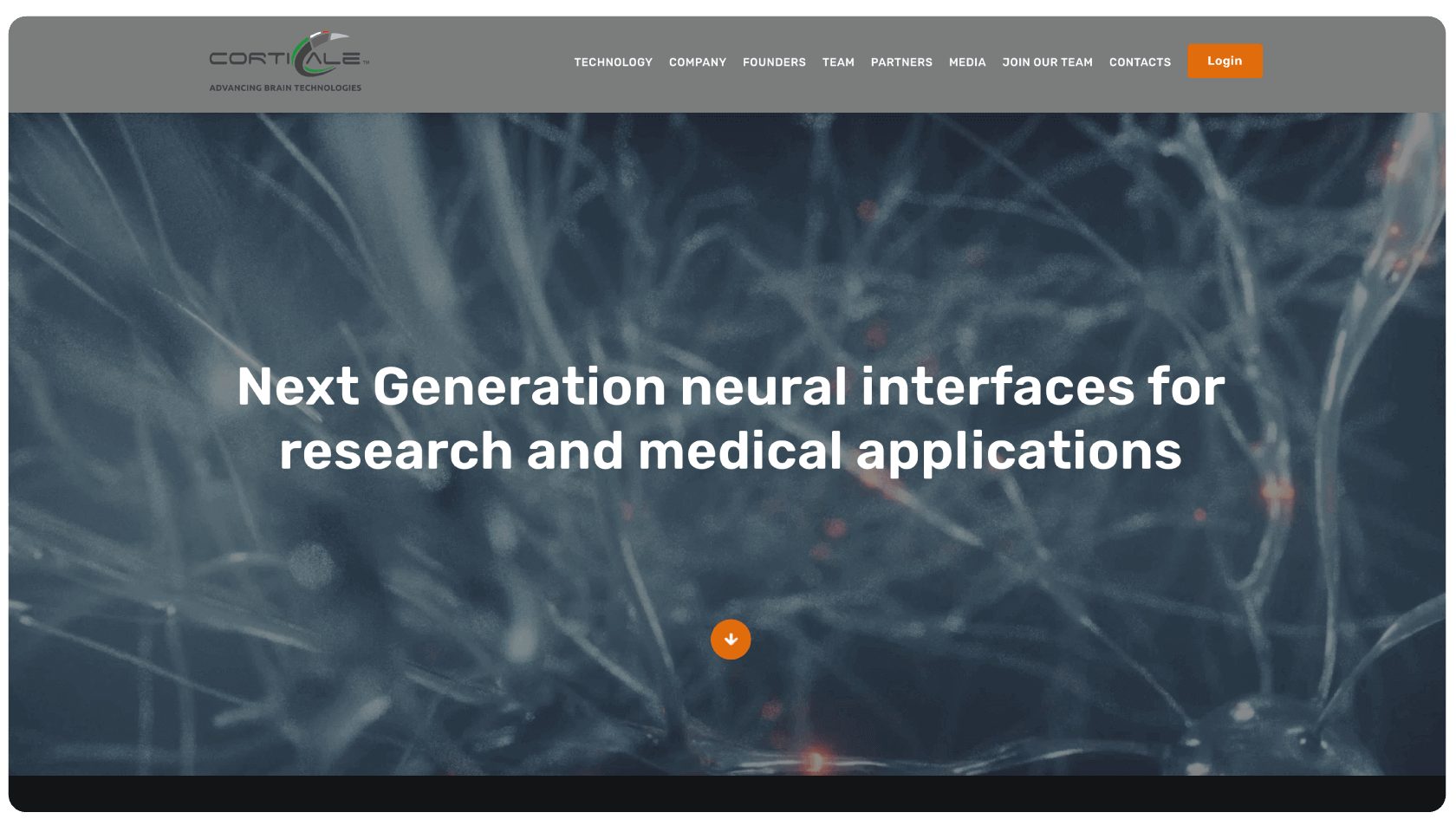Image resolution: width=1456 pixels, height=832 pixels.
Task: Go to the Company section
Action: click(x=698, y=62)
